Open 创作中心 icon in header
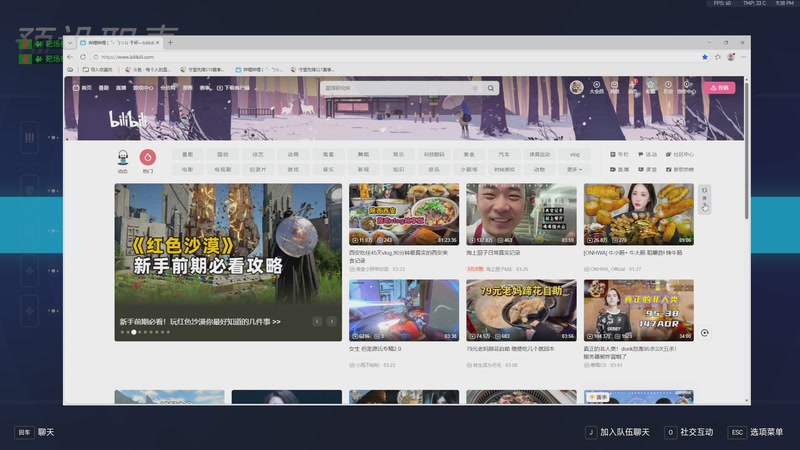800x450 pixels. (x=686, y=87)
